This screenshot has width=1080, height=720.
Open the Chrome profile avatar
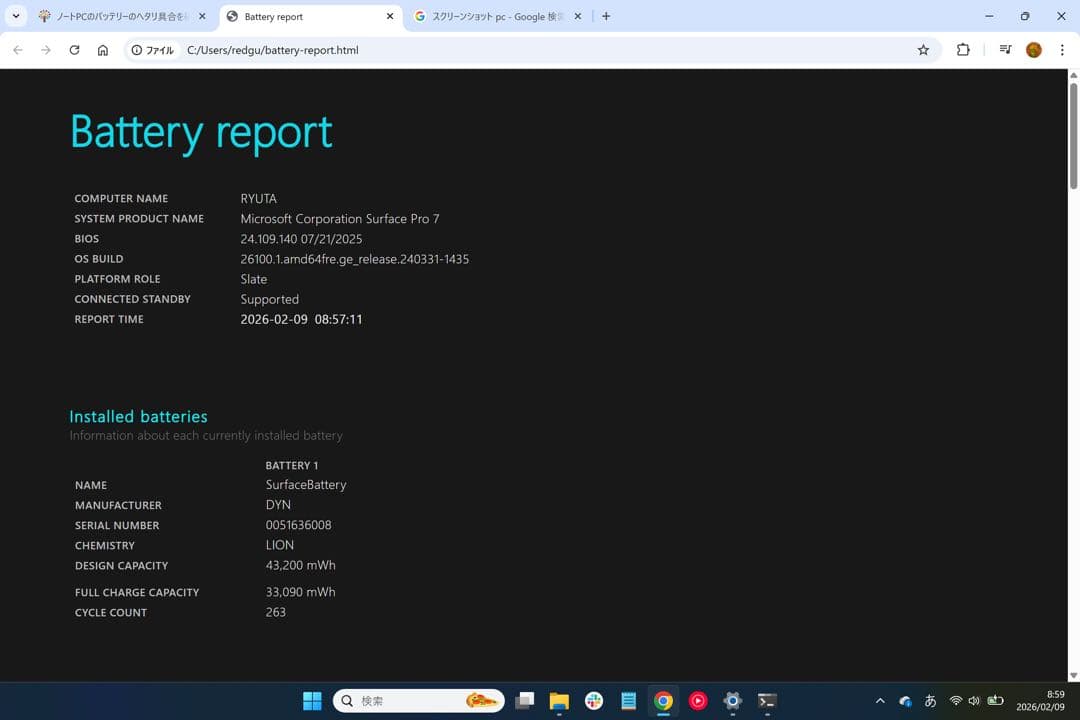tap(1033, 49)
